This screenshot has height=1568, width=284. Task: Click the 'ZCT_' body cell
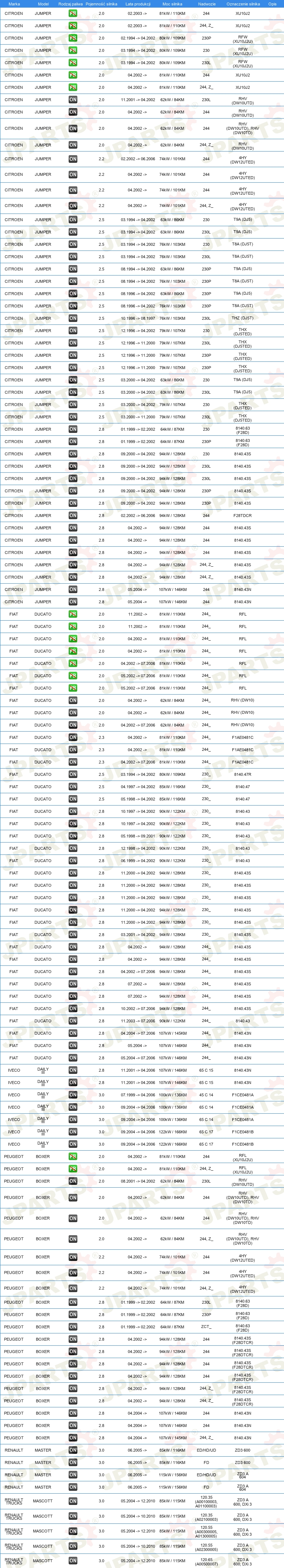(207, 1327)
